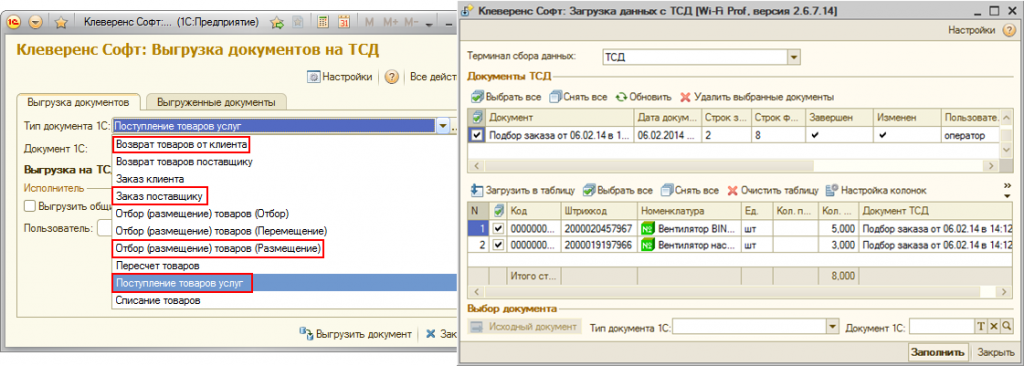Click Снять все above the Документы ТСД table
1024x366 pixels.
pyautogui.click(x=578, y=97)
